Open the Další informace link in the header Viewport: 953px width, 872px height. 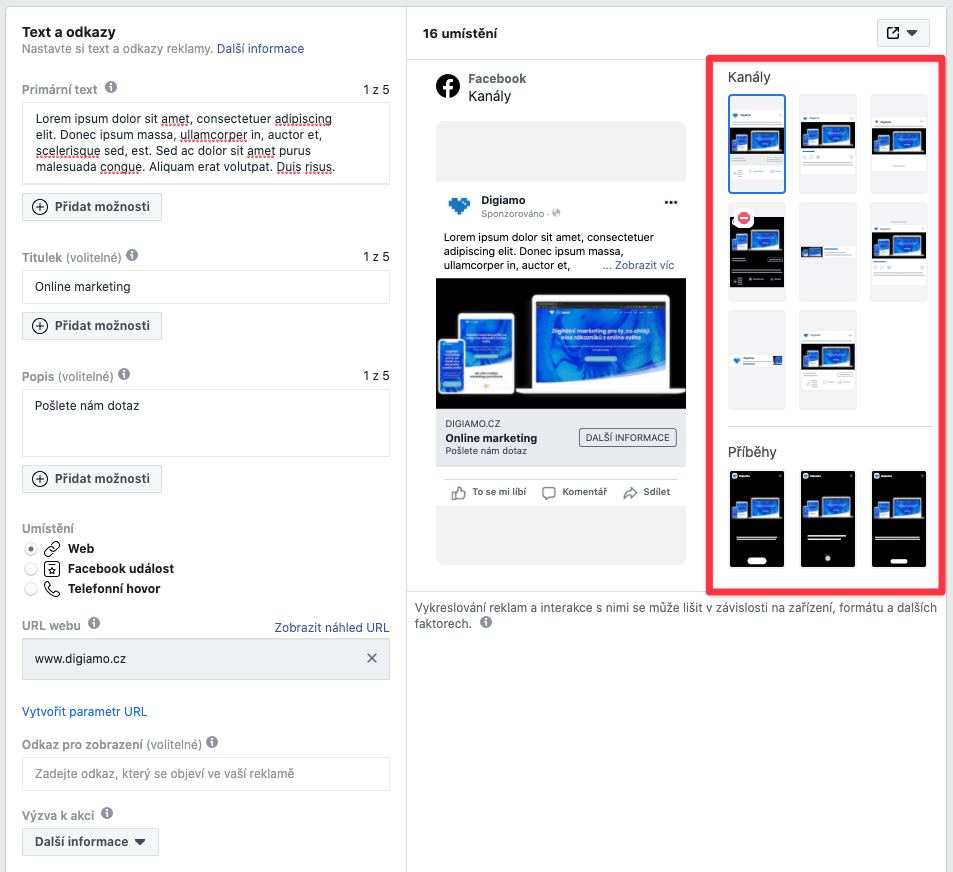click(260, 49)
